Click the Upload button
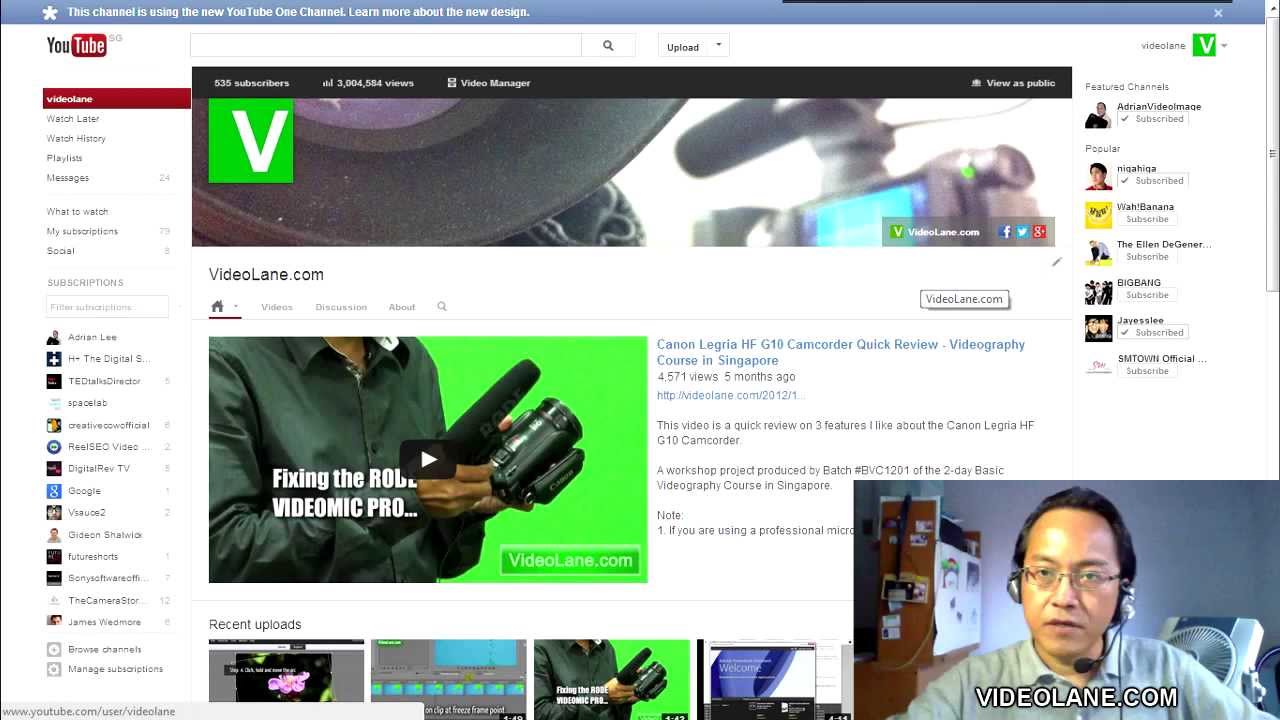Viewport: 1280px width, 720px height. click(683, 47)
